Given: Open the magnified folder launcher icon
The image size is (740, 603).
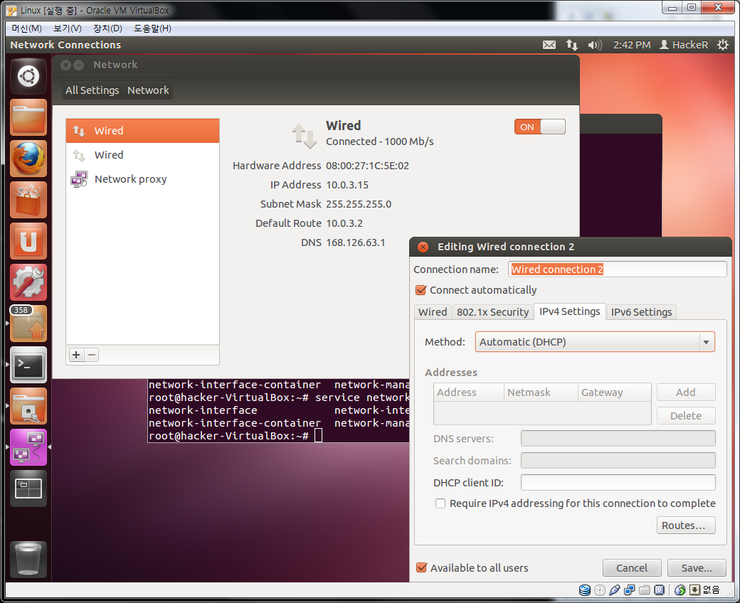Looking at the screenshot, I should (x=28, y=406).
